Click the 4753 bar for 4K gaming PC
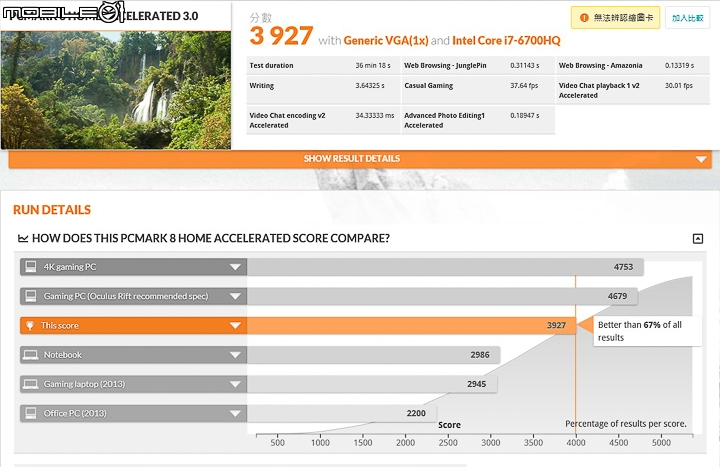This screenshot has width=720, height=467. pyautogui.click(x=445, y=267)
